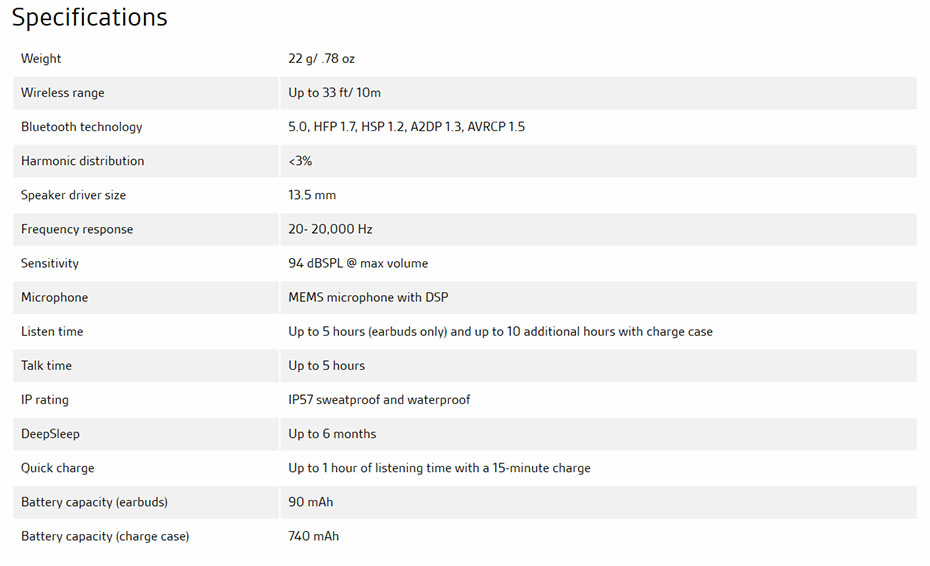Select the Frequency response label
The height and width of the screenshot is (566, 930).
click(77, 230)
